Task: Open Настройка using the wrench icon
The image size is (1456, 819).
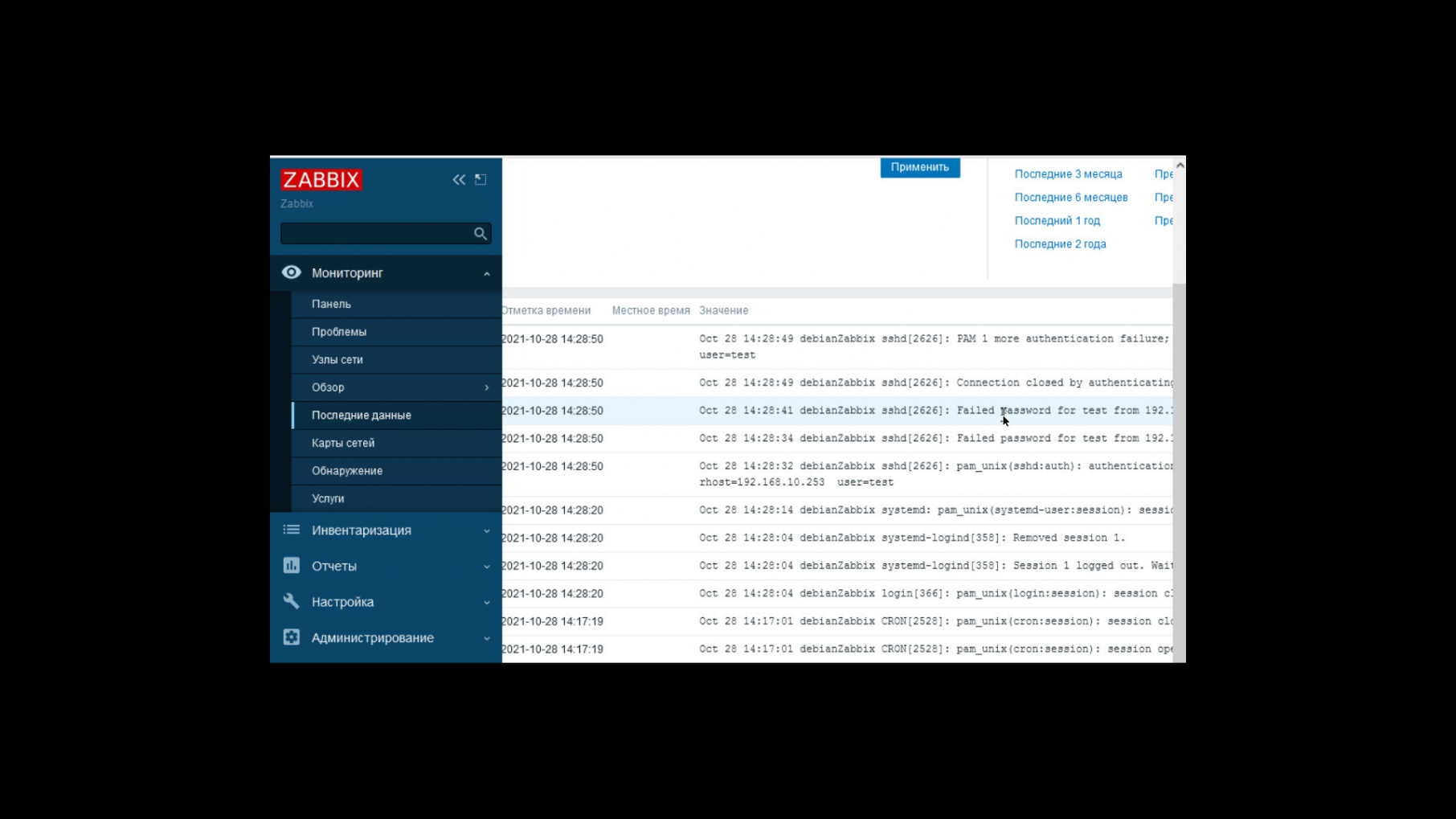Action: tap(291, 601)
